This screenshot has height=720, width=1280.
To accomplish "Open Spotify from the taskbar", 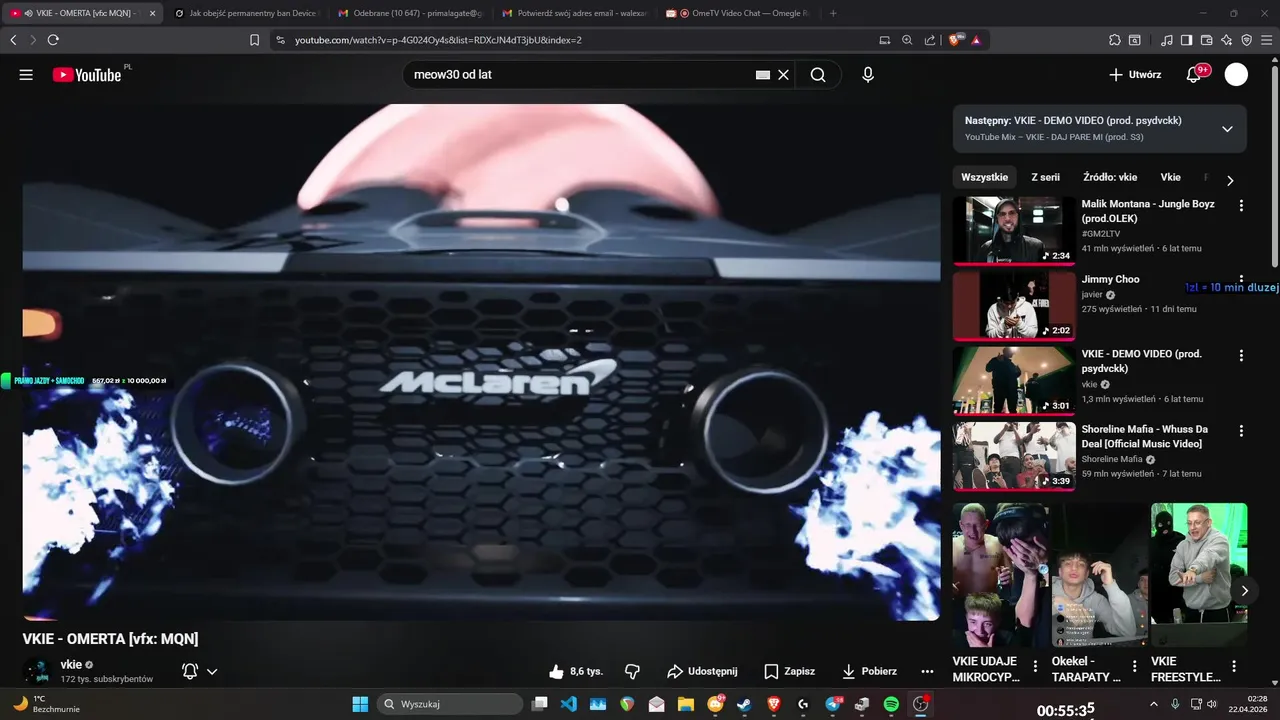I will [x=891, y=704].
